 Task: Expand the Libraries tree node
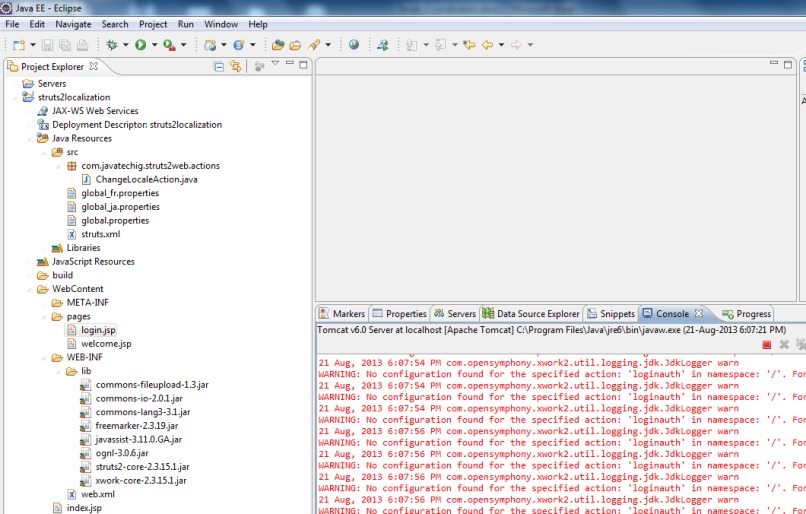pos(43,248)
